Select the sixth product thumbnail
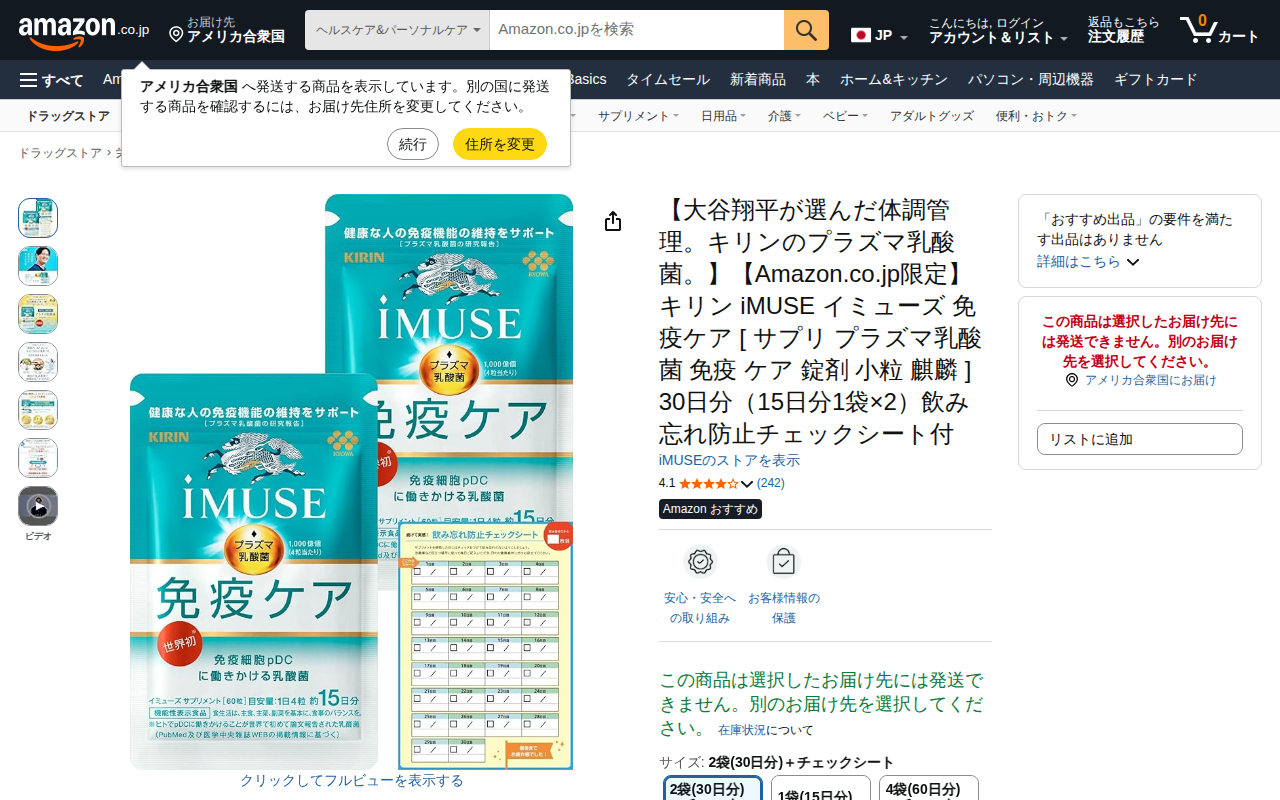 [38, 458]
